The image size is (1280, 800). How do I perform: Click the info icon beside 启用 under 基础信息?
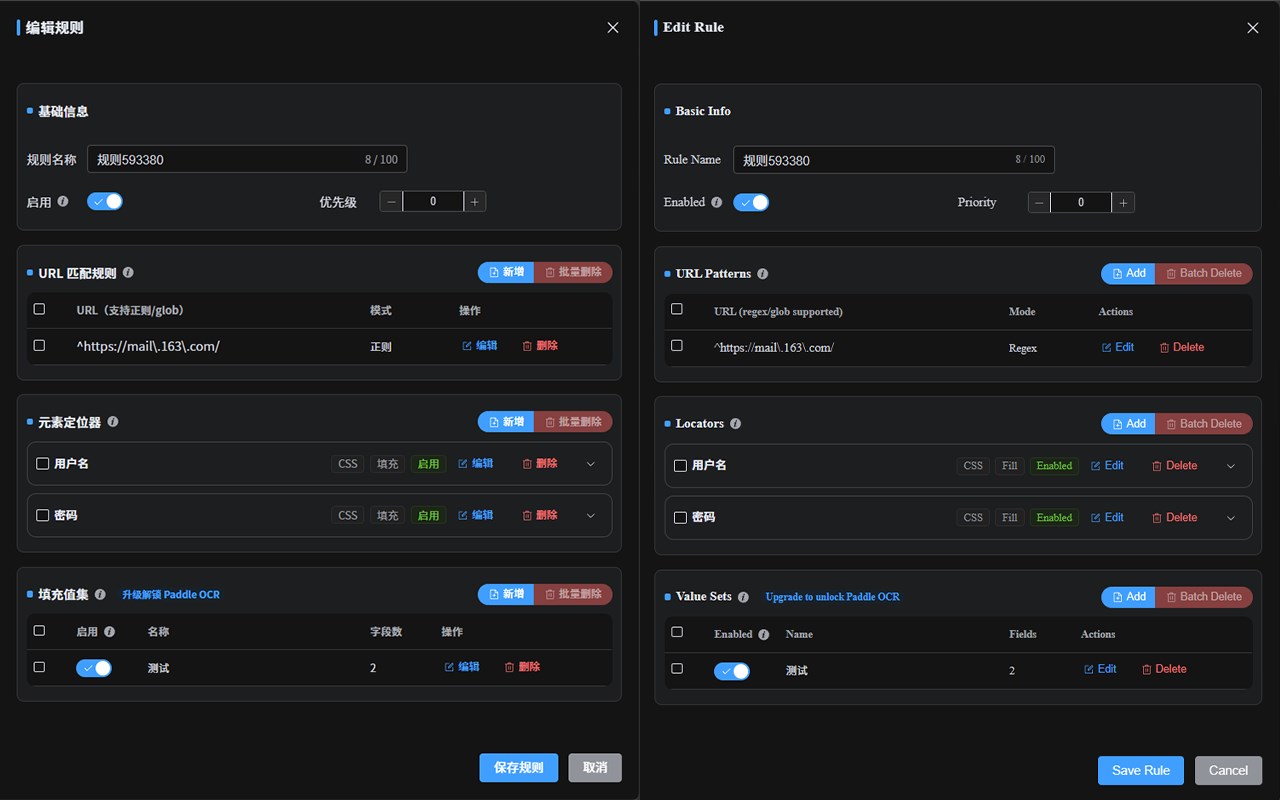pos(63,201)
